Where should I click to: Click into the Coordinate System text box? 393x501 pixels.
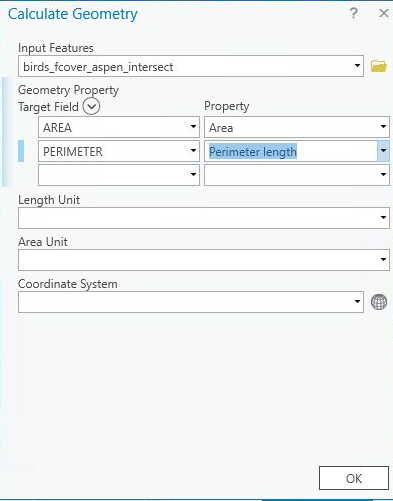click(x=185, y=302)
